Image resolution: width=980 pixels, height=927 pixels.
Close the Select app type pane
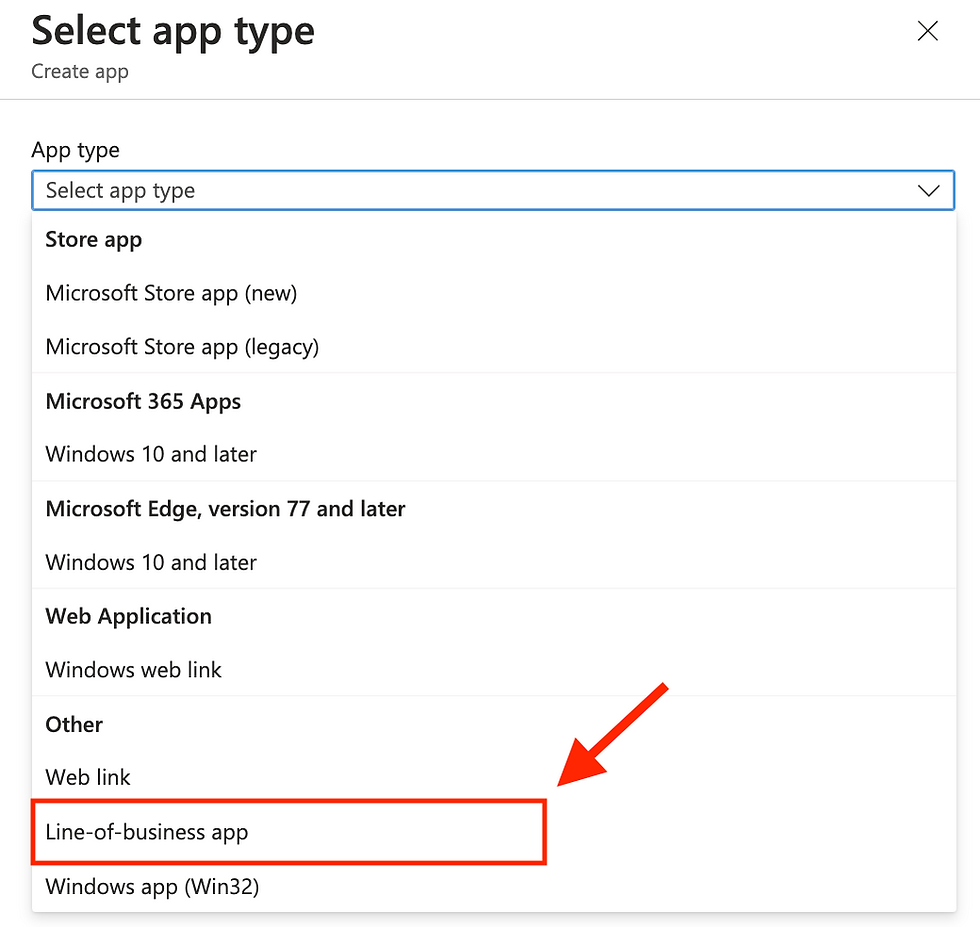point(928,31)
